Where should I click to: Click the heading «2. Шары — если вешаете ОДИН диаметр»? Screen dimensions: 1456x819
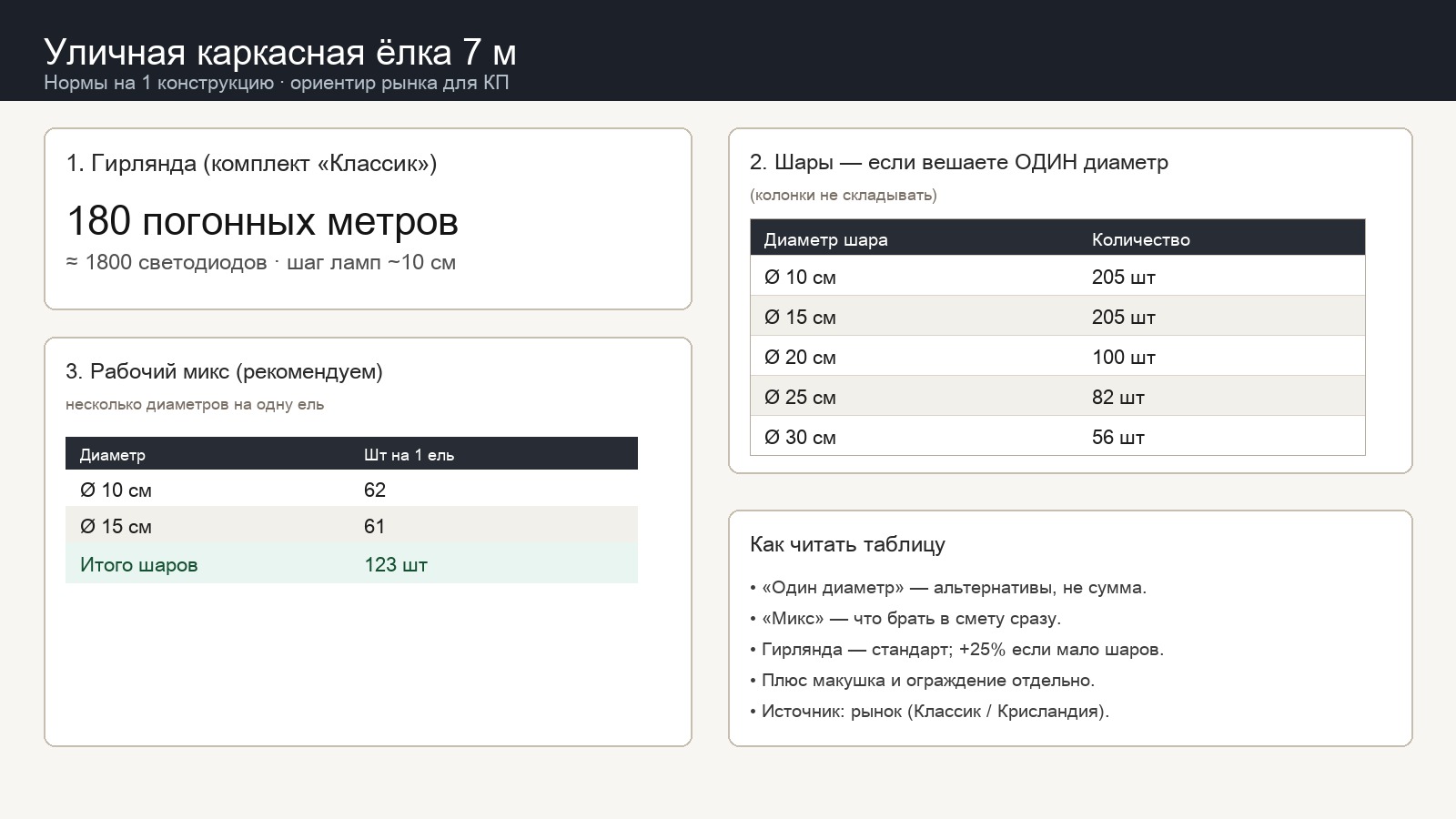tap(959, 162)
